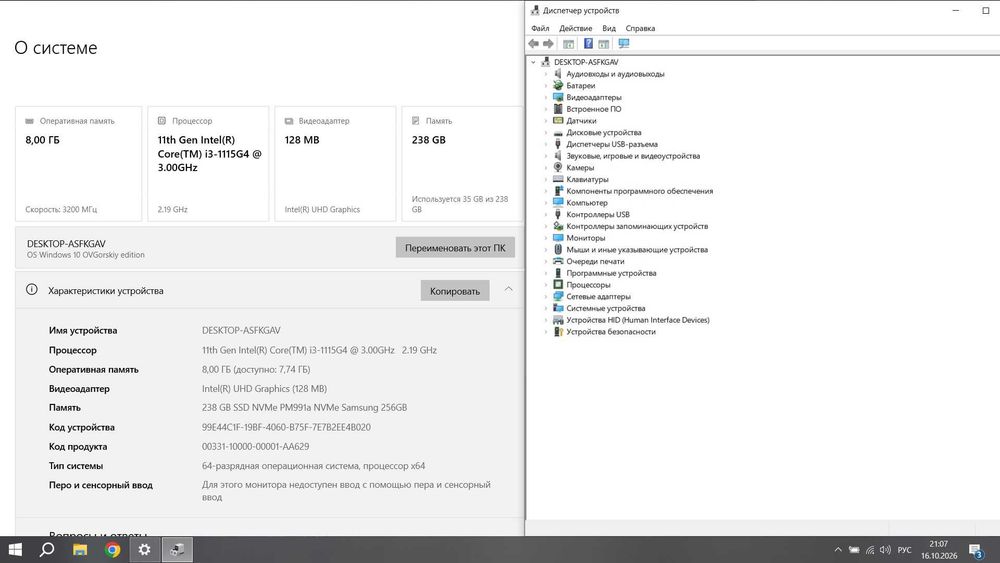Click the monitor scan-hardware toolbar icon

click(x=624, y=43)
